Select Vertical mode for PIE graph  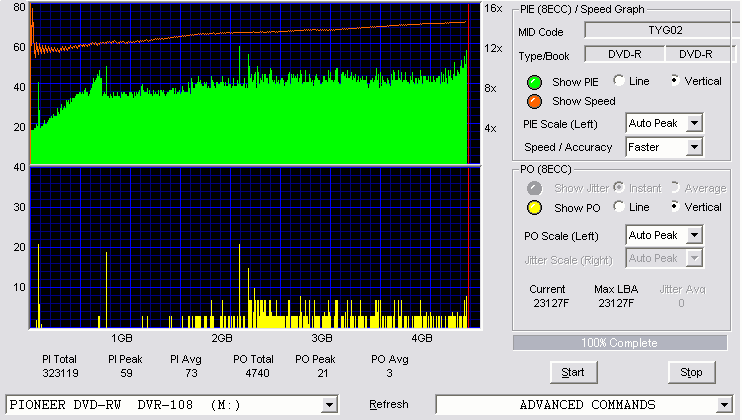click(x=675, y=80)
